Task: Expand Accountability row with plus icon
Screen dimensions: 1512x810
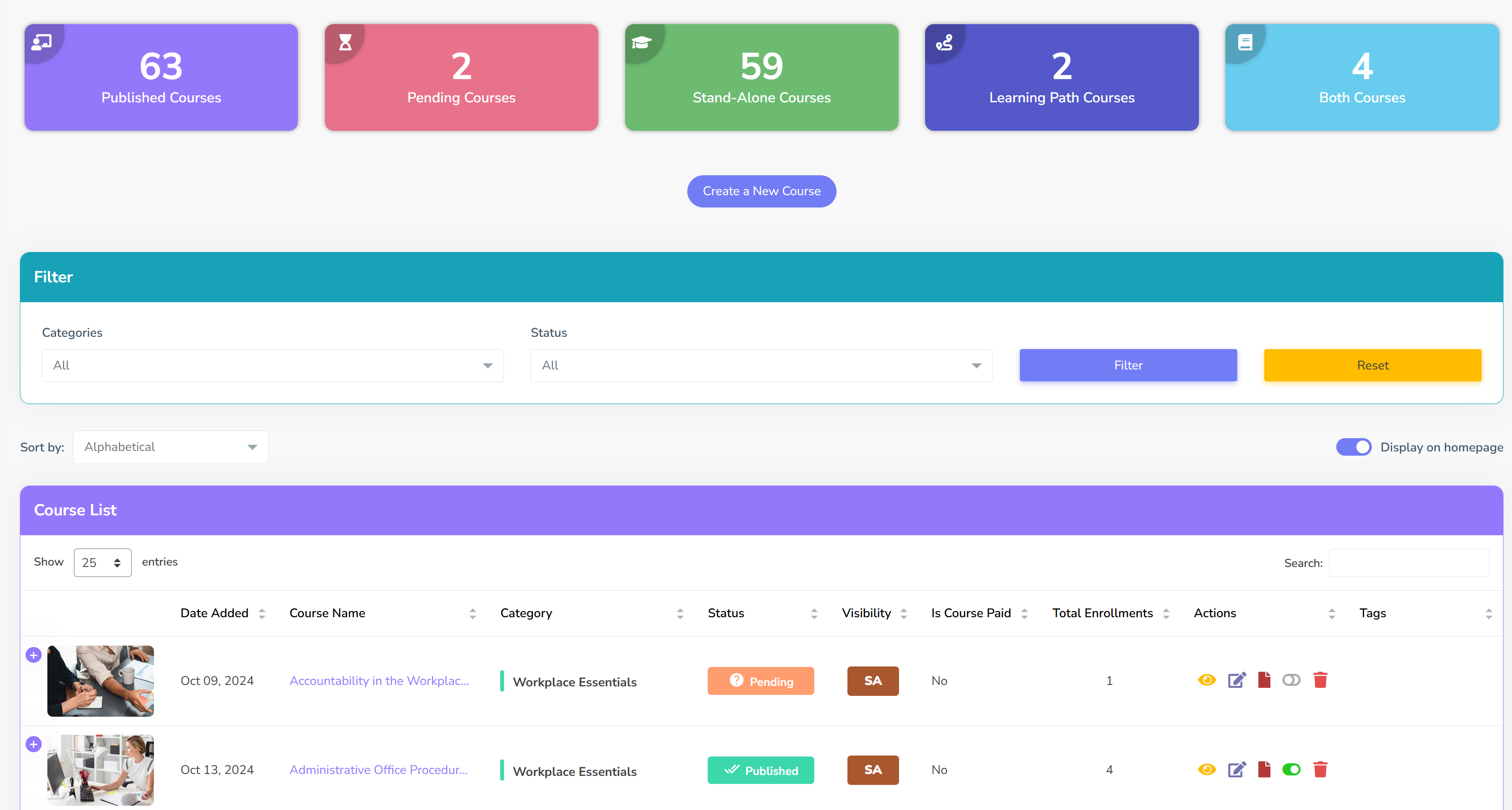Action: pos(34,655)
